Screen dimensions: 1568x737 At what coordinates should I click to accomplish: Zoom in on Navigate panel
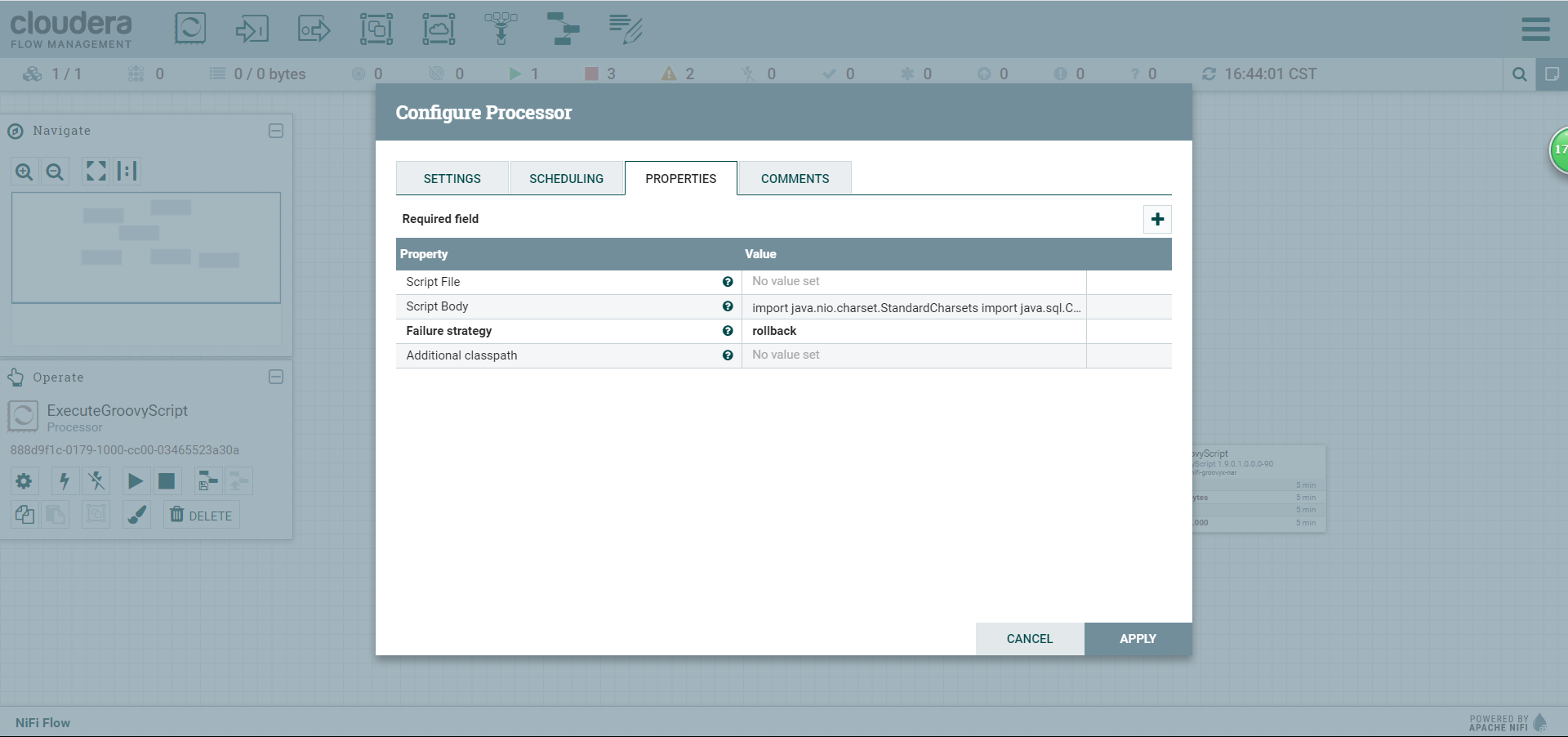click(x=24, y=172)
